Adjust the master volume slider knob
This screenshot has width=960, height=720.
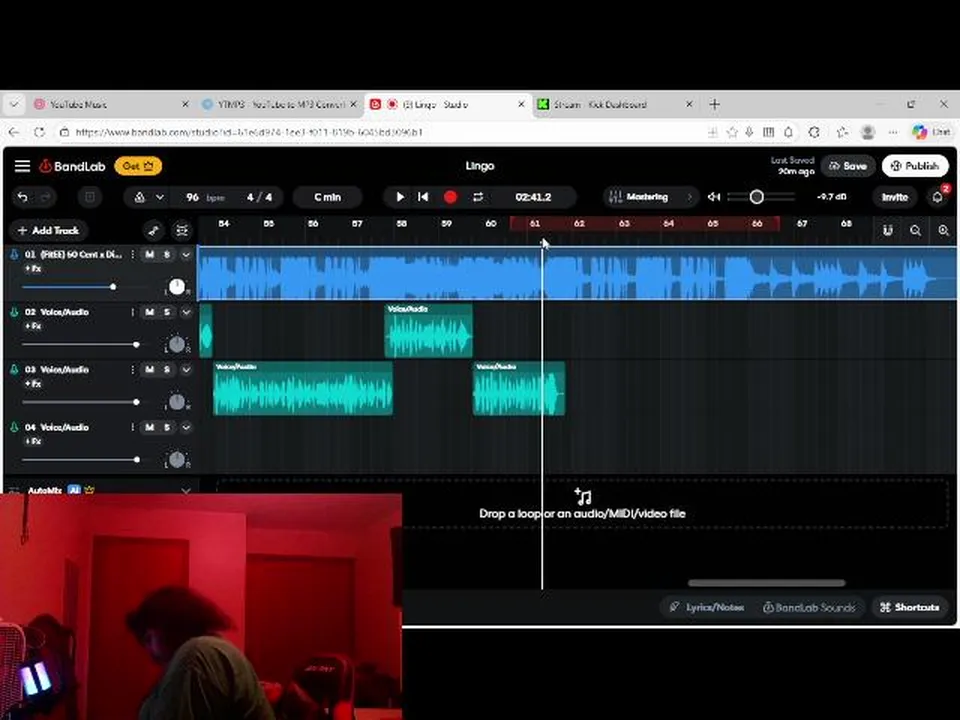click(x=757, y=197)
